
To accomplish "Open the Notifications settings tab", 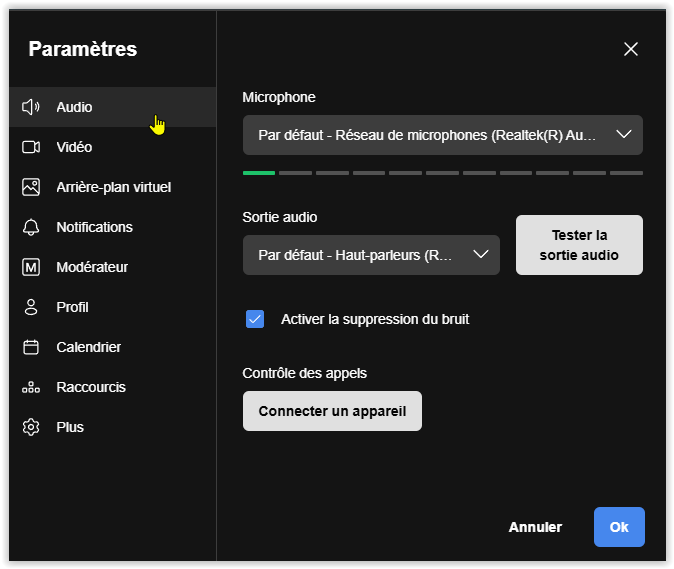I will coord(94,227).
